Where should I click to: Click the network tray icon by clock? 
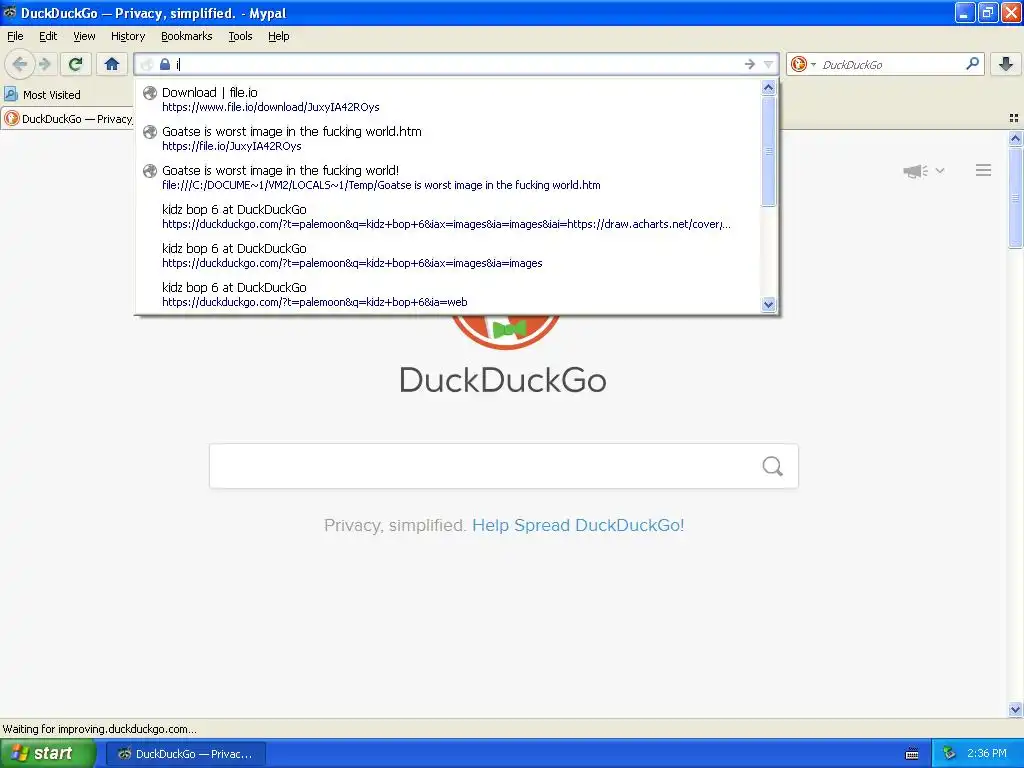(x=949, y=753)
